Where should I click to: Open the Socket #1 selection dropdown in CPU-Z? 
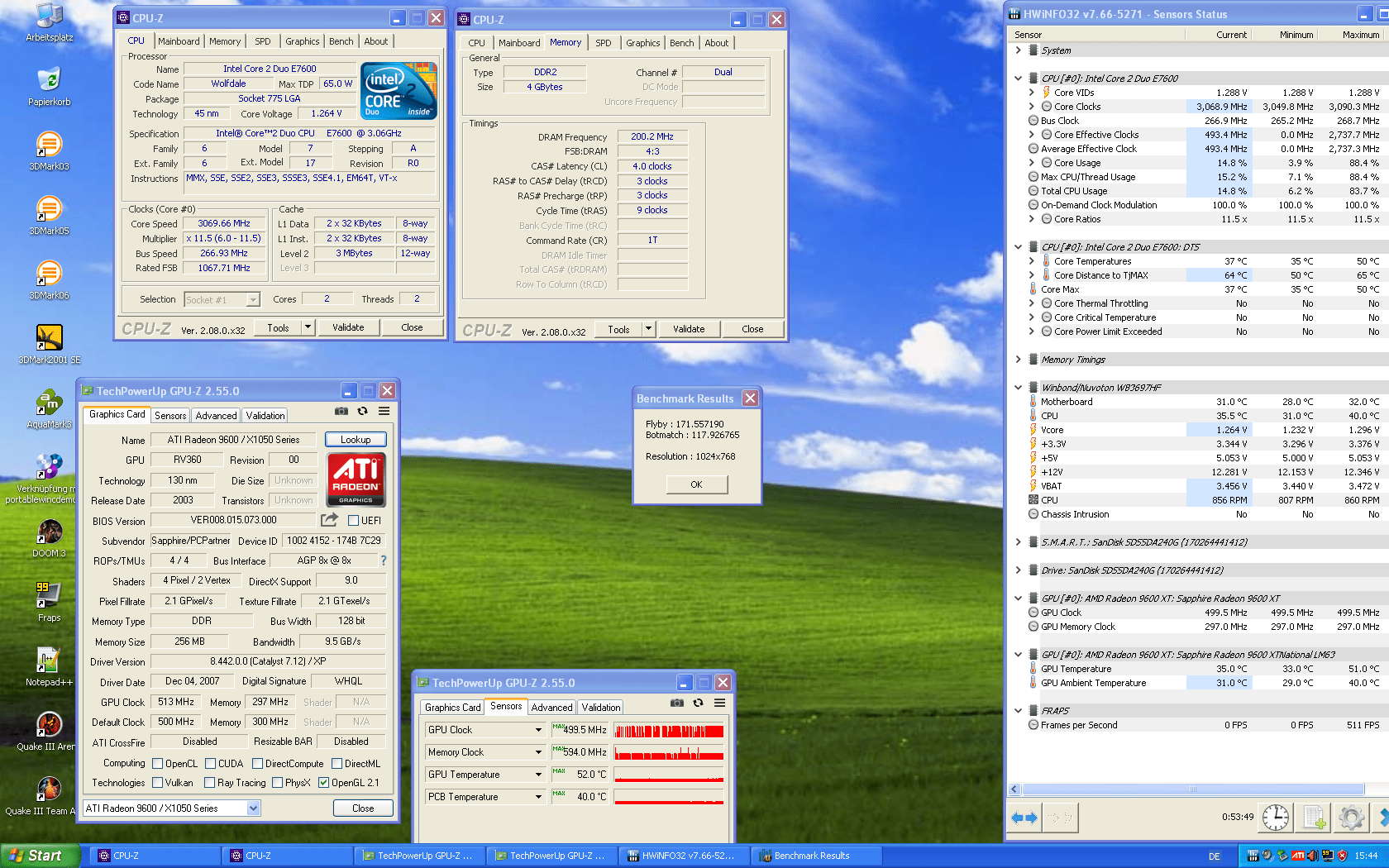pos(254,299)
